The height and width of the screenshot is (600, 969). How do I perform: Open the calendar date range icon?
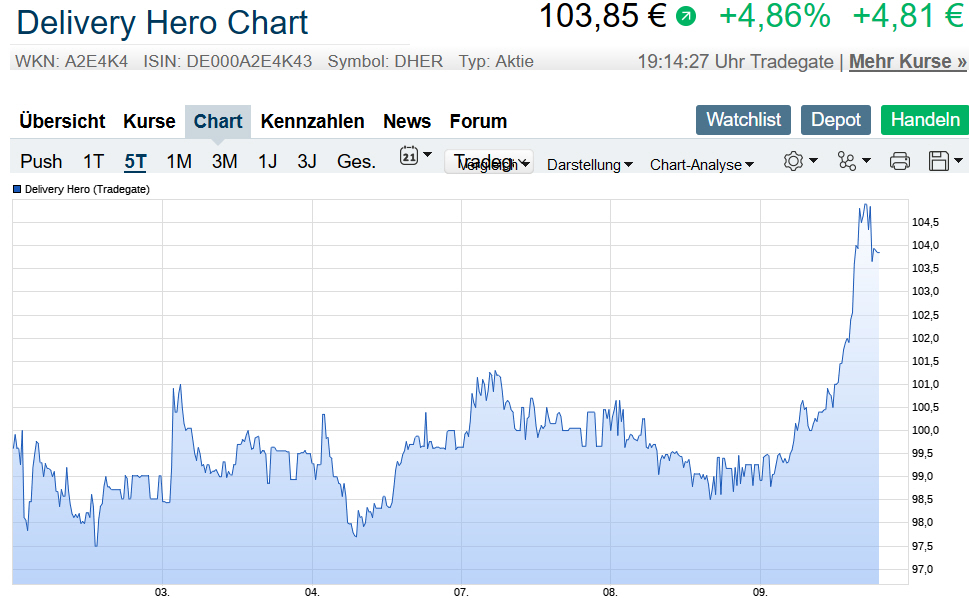click(408, 156)
